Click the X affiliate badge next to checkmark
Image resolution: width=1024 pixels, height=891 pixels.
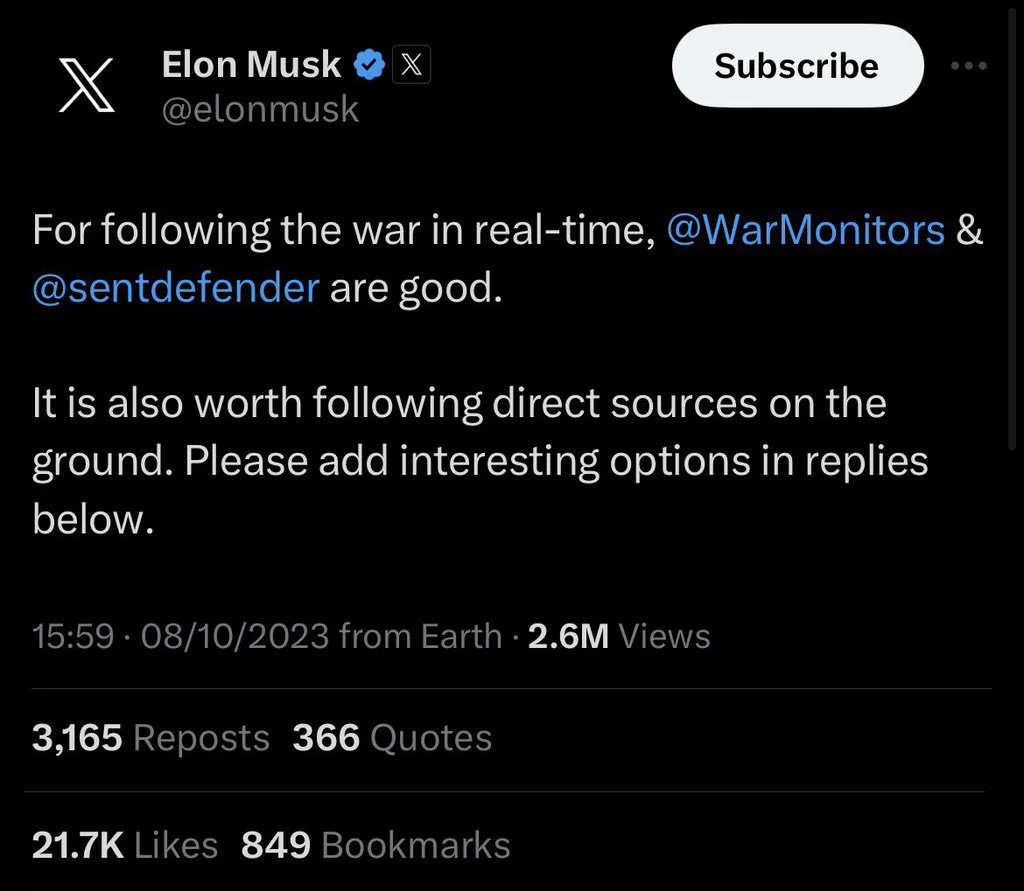click(411, 63)
